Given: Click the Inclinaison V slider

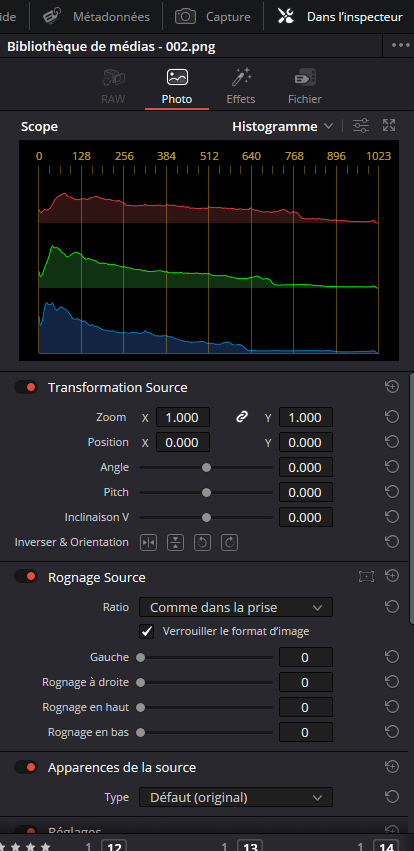Looking at the screenshot, I should [x=206, y=517].
